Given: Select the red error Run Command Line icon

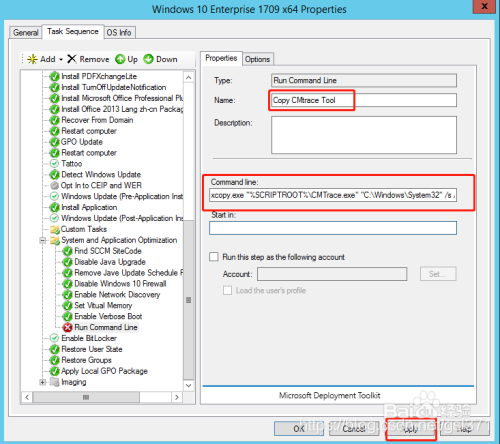Looking at the screenshot, I should tap(67, 328).
